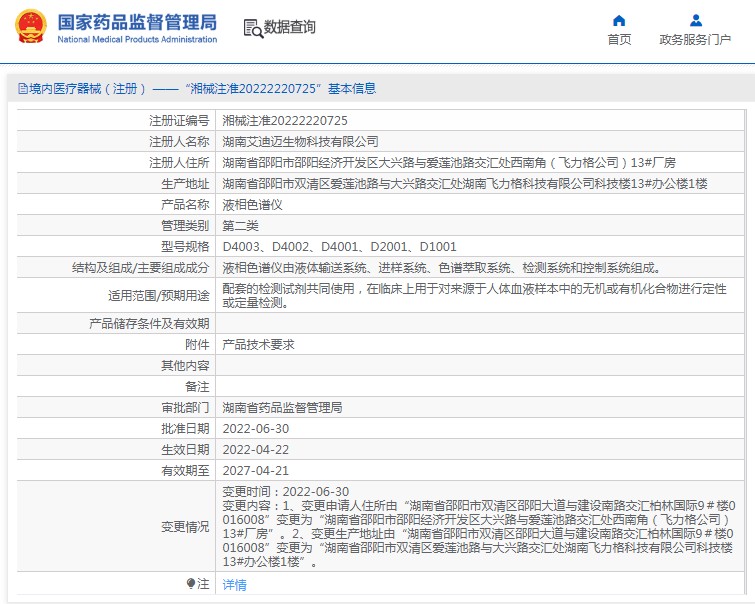Screen dimensions: 755x604
Task: Open the 详情 link
Action: point(234,585)
